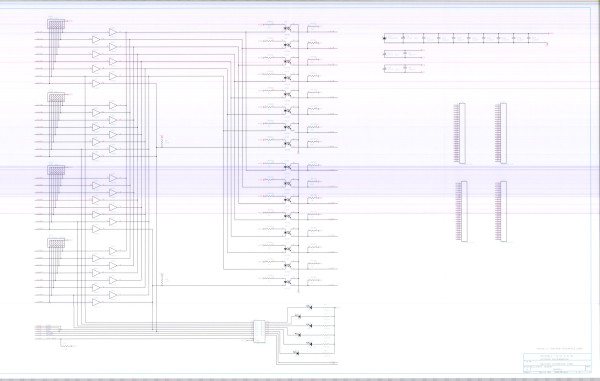Select the topmost hatched connector block
This screenshot has height=381, width=600.
[56, 24]
